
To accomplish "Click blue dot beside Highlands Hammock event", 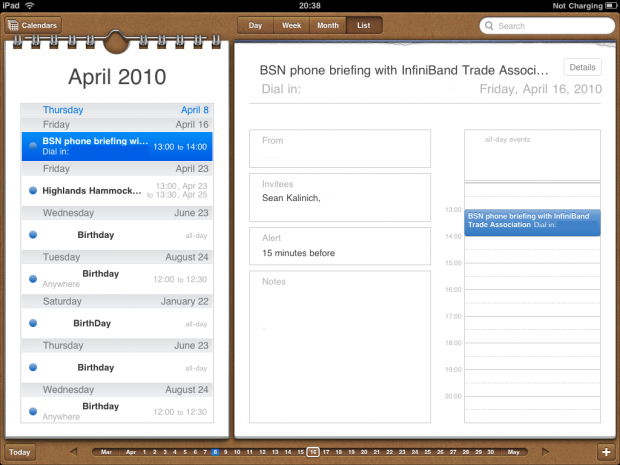I will coord(33,191).
